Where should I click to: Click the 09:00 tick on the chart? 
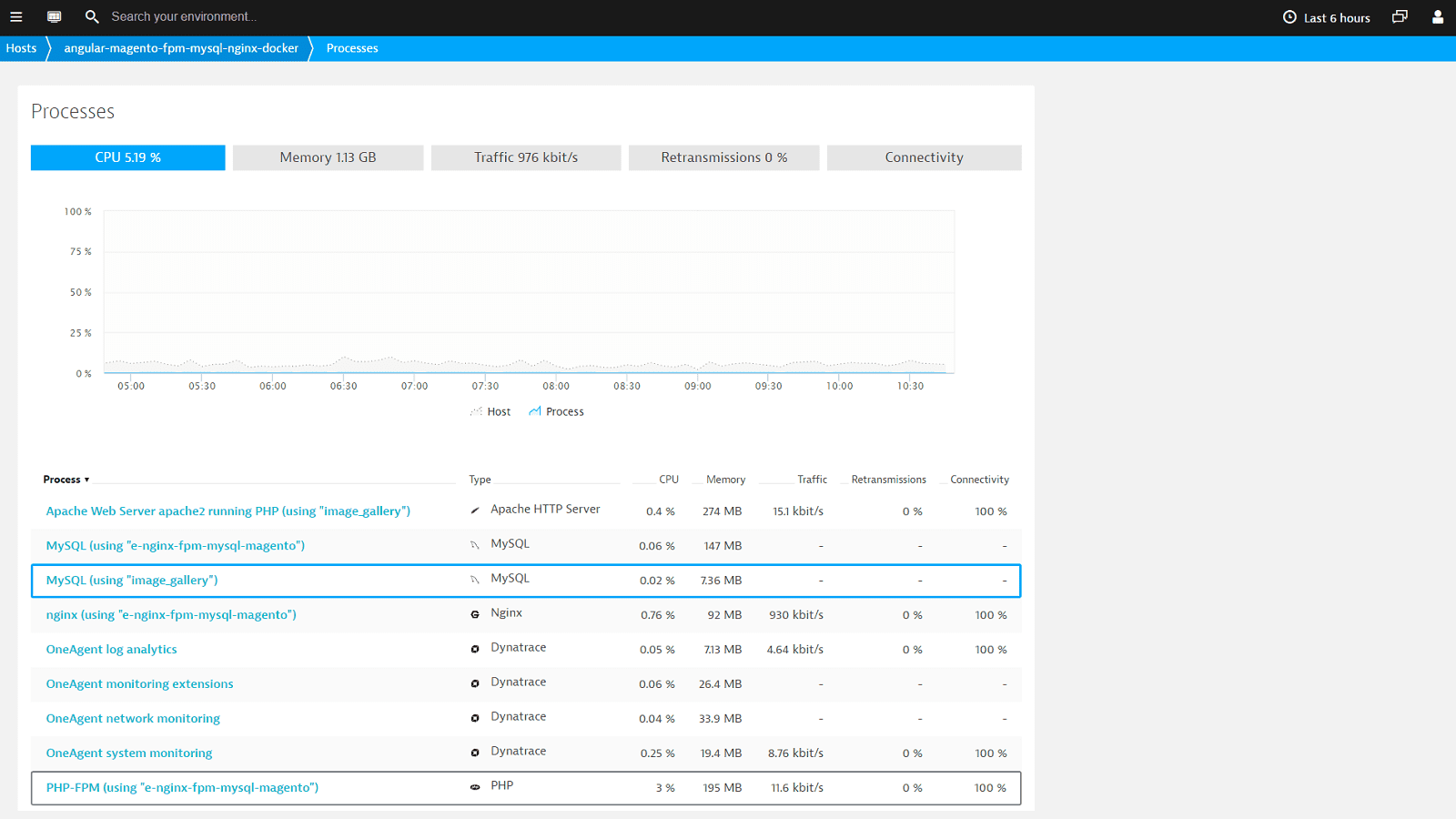(x=698, y=386)
